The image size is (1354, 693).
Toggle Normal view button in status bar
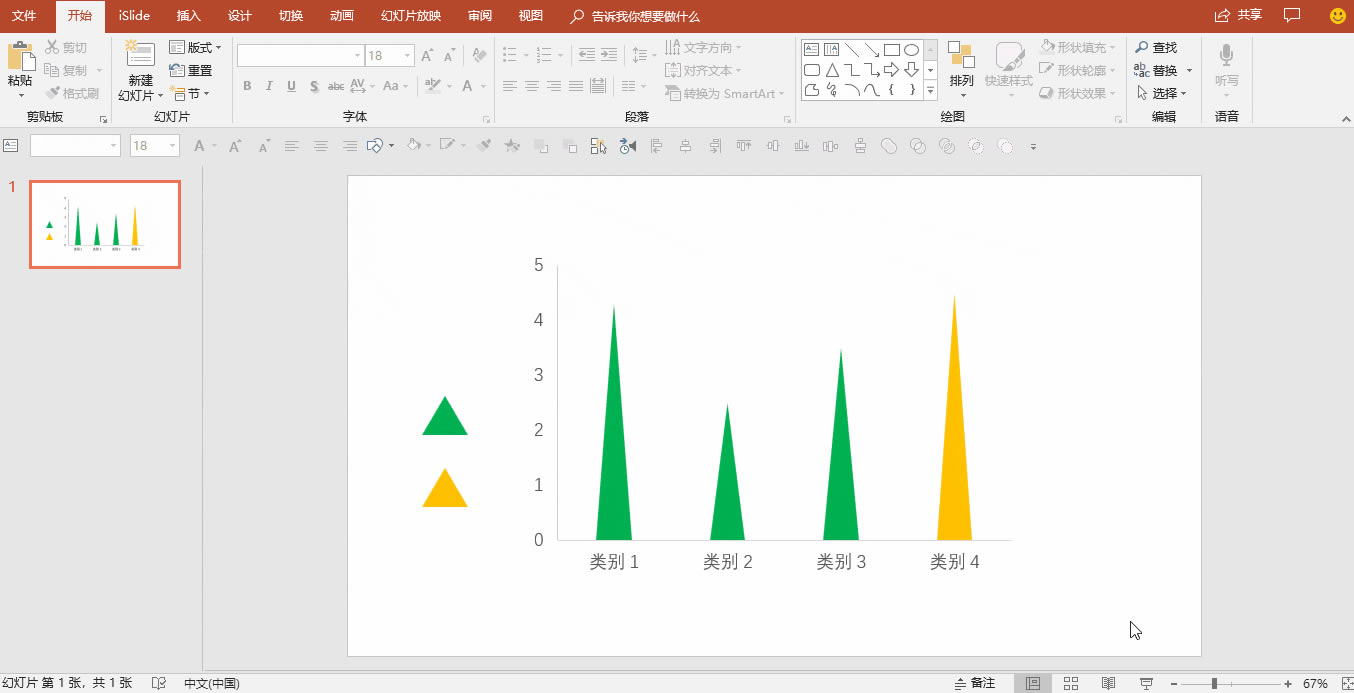click(1033, 683)
